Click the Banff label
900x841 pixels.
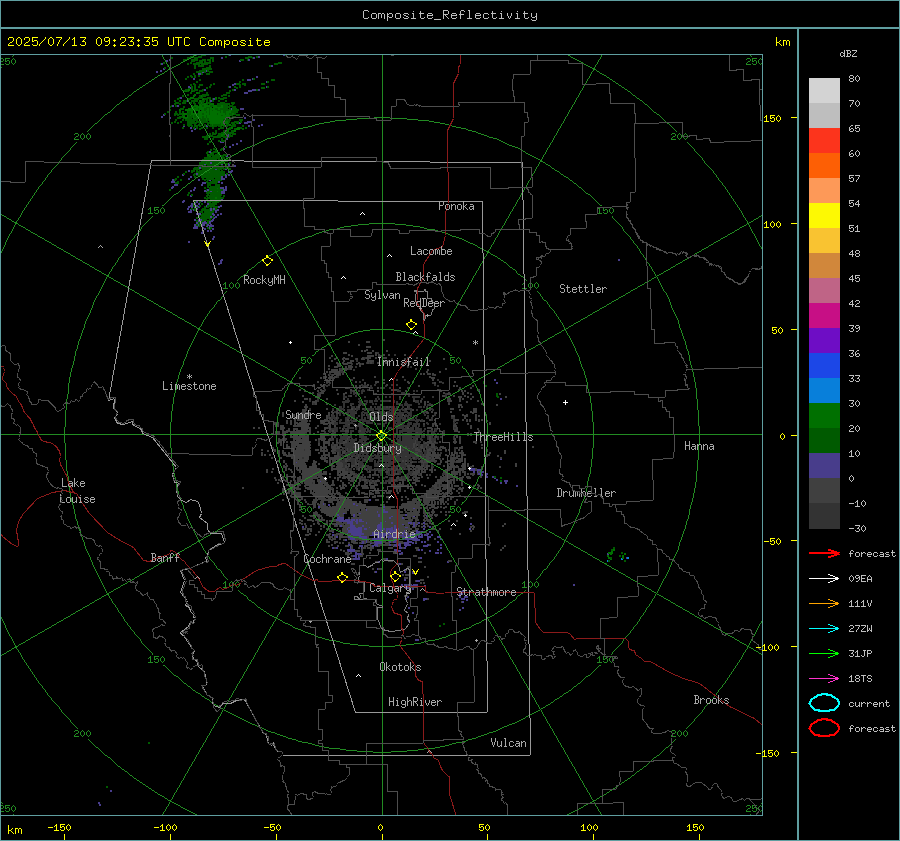click(165, 558)
